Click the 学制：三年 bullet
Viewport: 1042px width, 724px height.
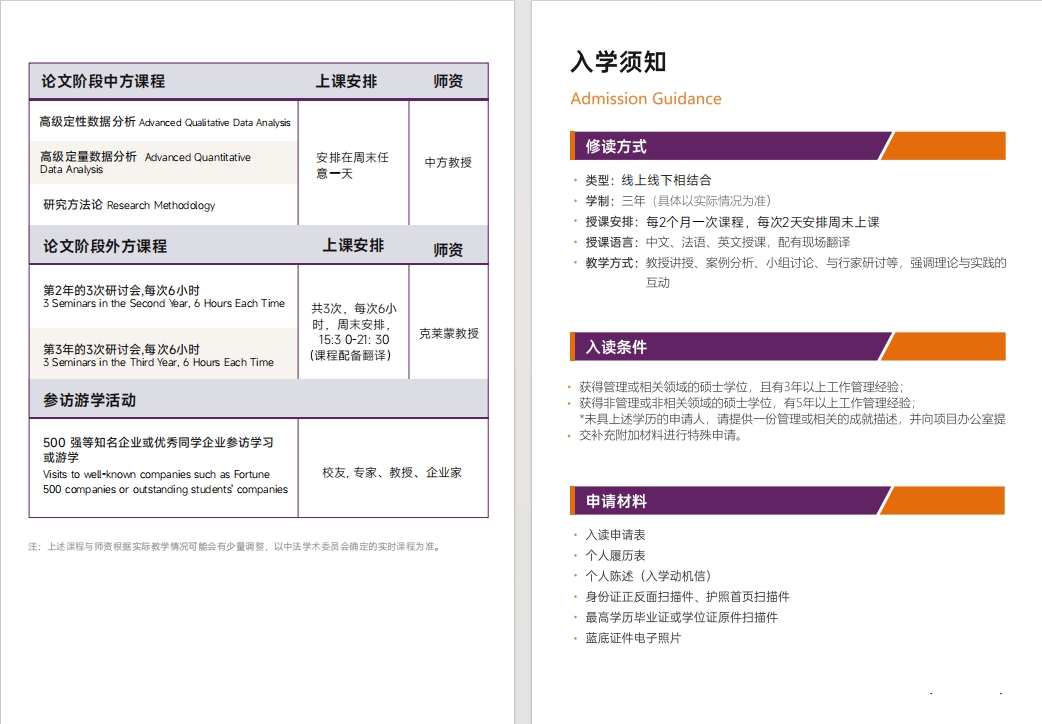(678, 201)
